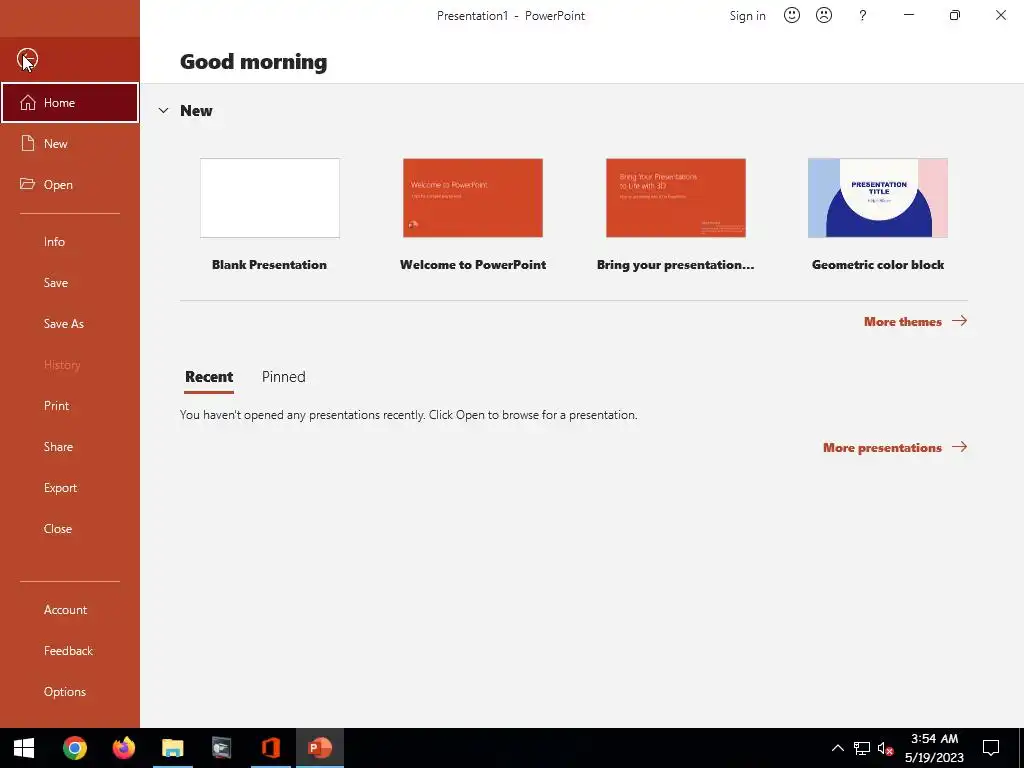The height and width of the screenshot is (768, 1024).
Task: Click the Open folder icon
Action: point(27,184)
